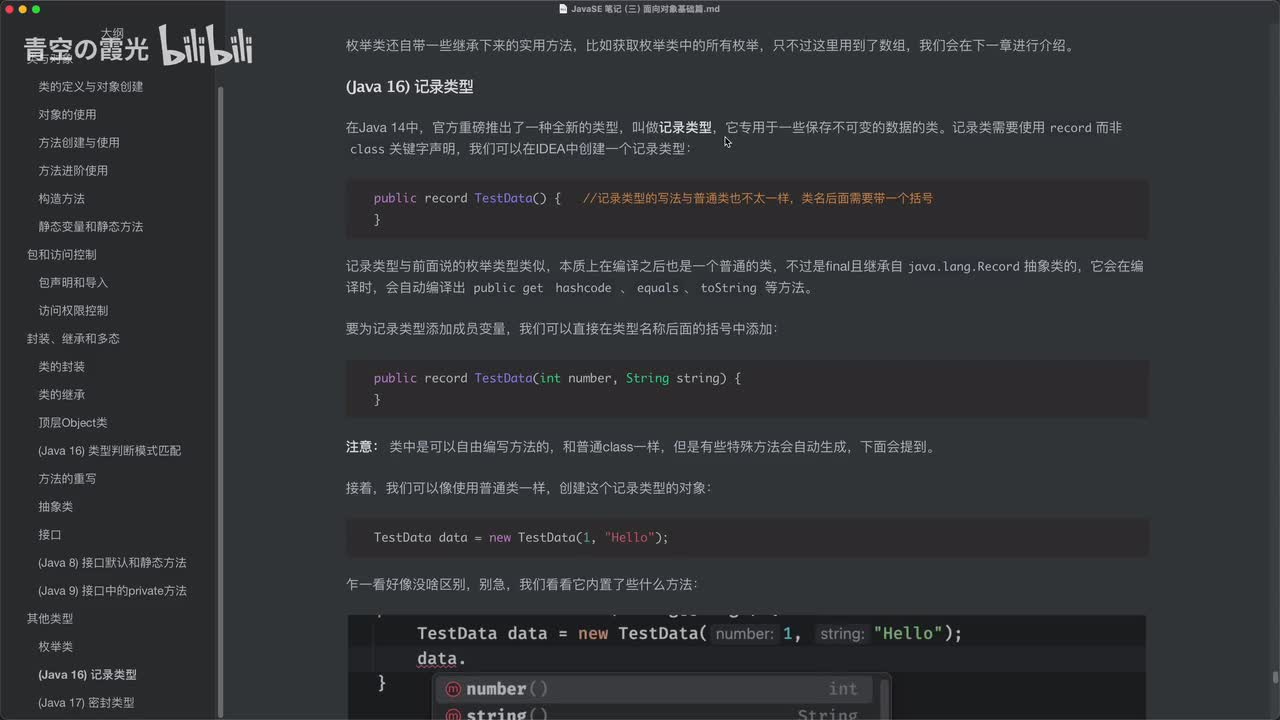Click the red close window button

(x=8, y=9)
